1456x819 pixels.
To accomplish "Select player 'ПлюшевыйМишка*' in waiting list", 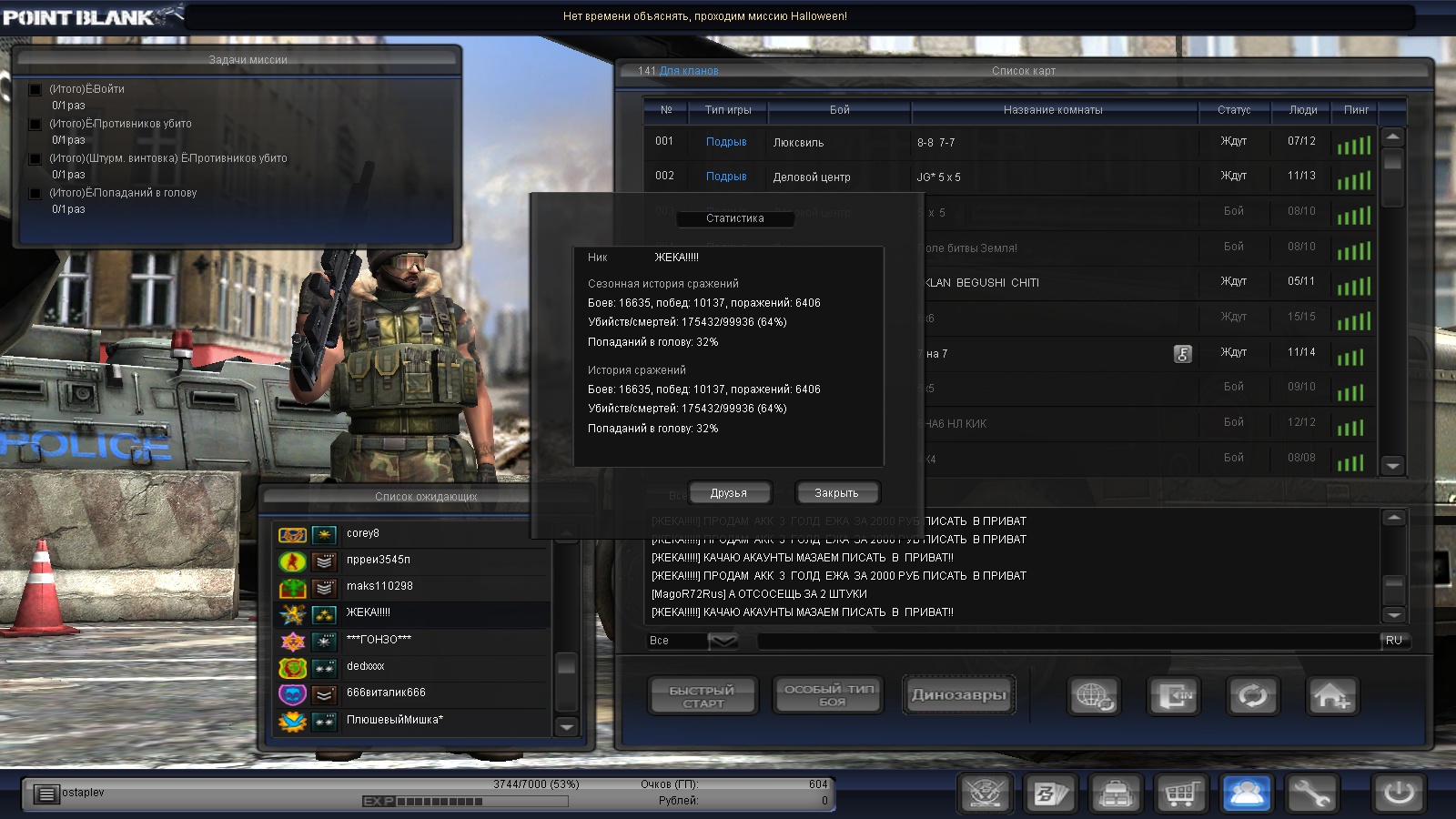I will click(412, 721).
